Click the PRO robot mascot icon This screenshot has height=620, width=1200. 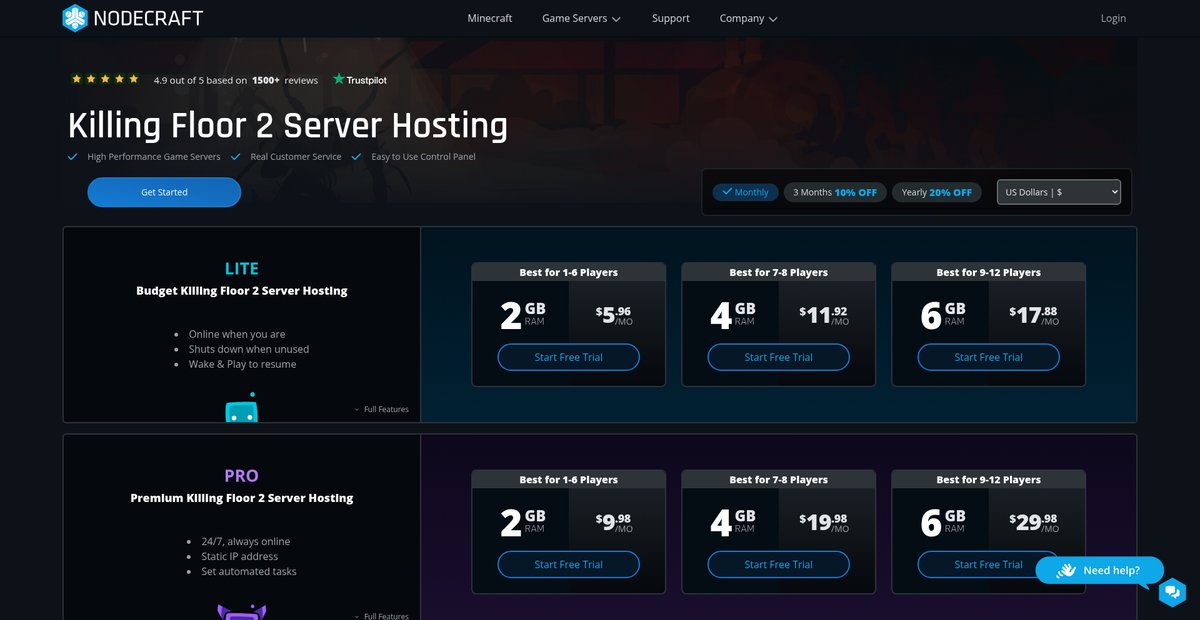coord(241,612)
